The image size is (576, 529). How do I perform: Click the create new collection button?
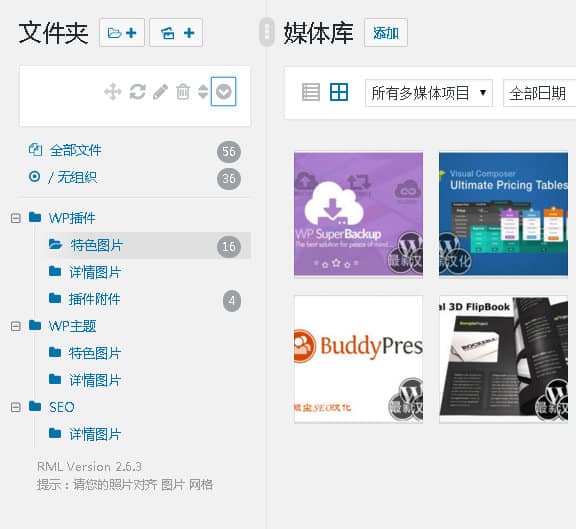(176, 33)
